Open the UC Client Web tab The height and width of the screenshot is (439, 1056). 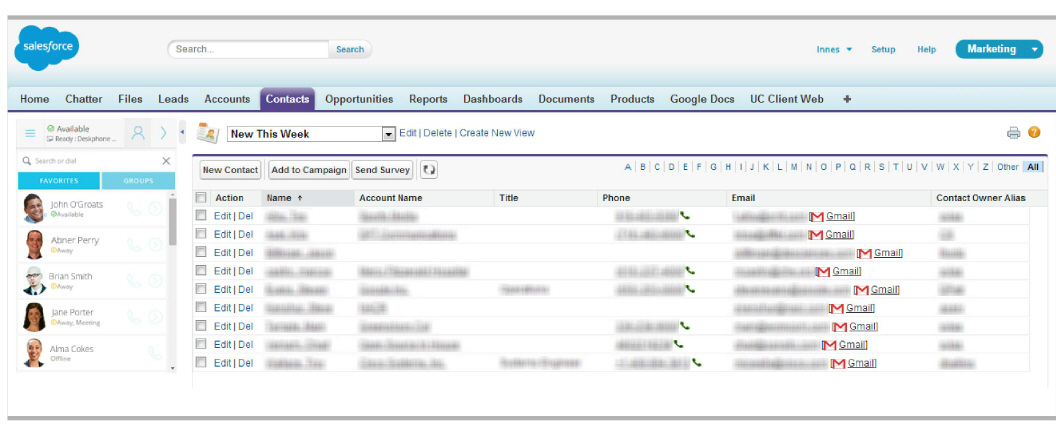(787, 99)
